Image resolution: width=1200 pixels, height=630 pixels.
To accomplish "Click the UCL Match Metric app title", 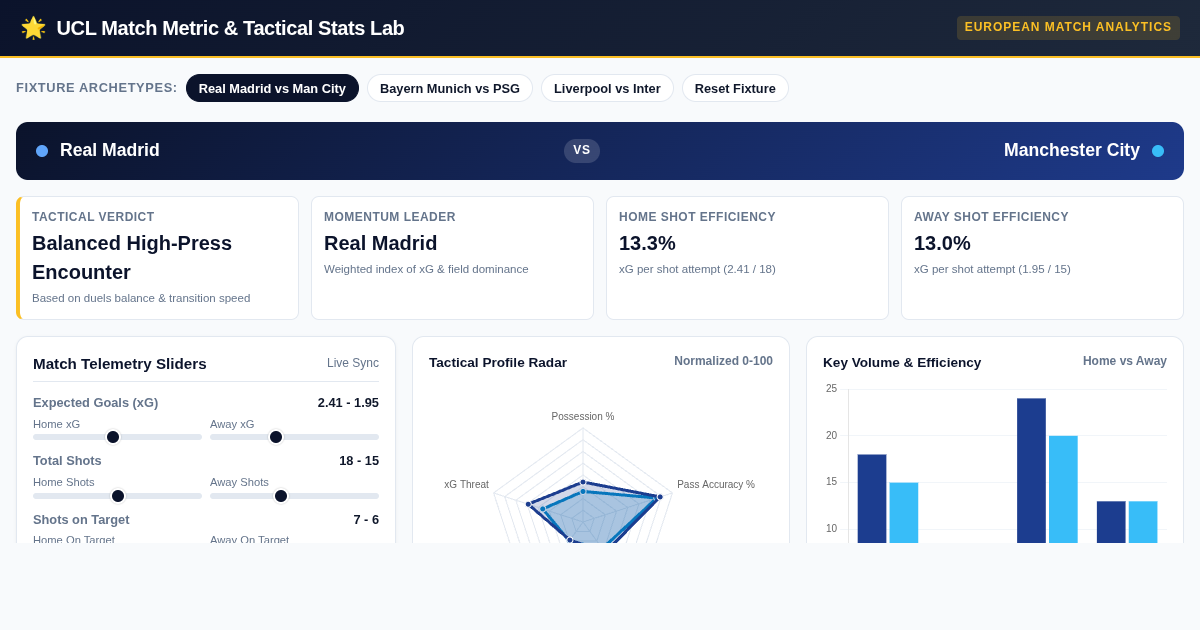I will point(230,28).
